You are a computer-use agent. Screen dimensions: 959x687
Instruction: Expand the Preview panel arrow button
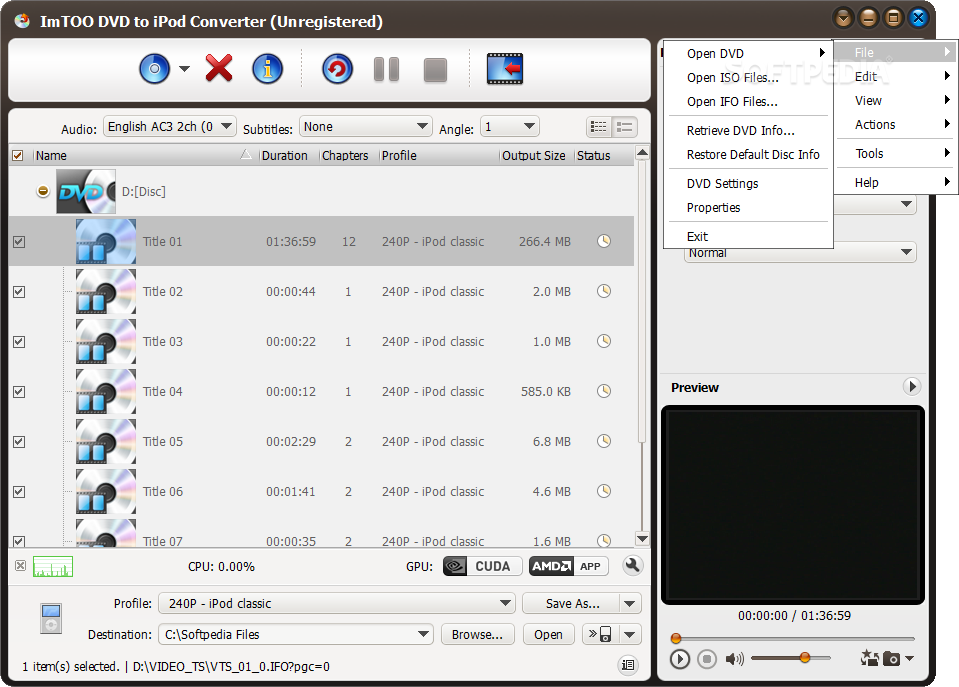(x=912, y=386)
